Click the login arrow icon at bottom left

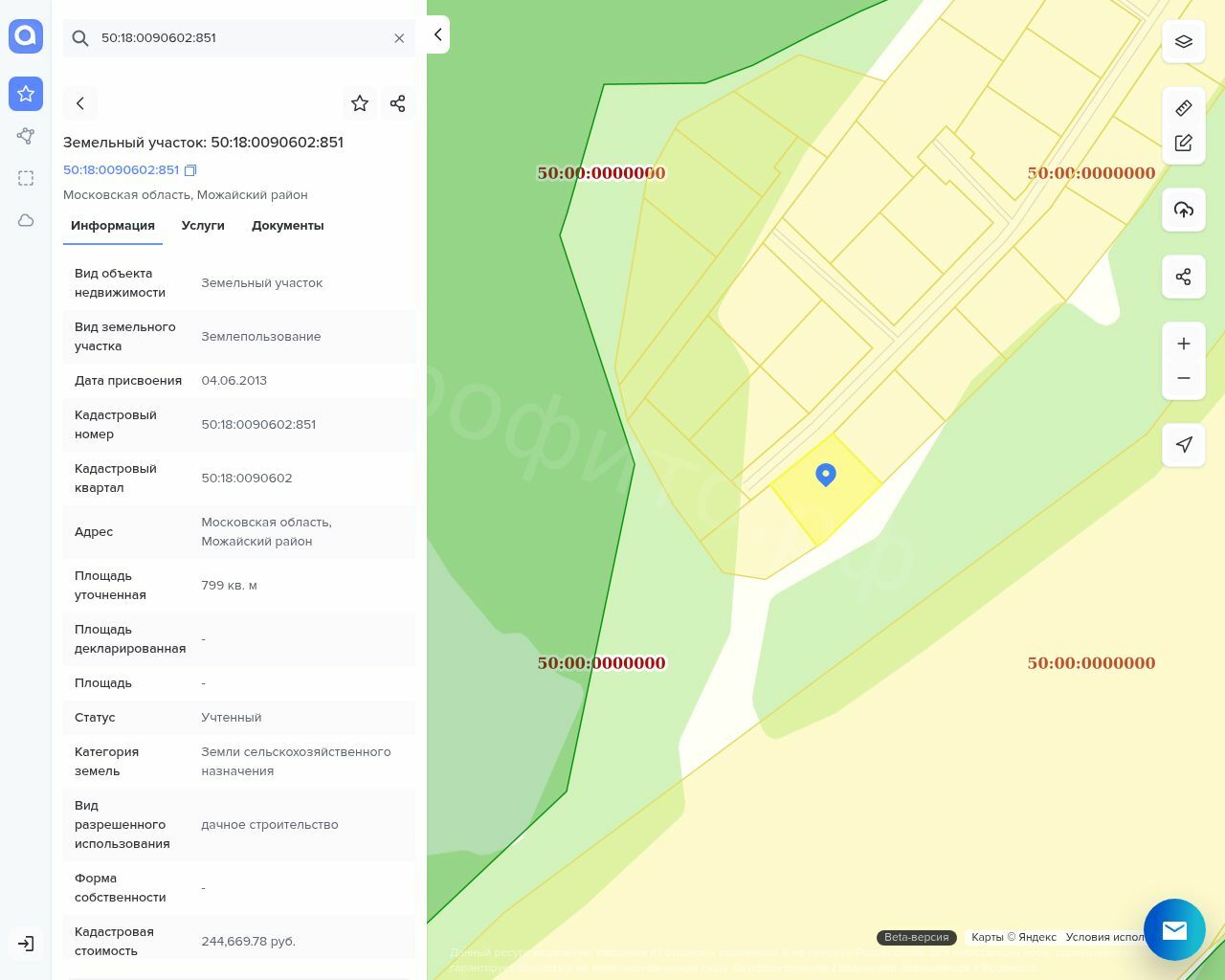(26, 944)
